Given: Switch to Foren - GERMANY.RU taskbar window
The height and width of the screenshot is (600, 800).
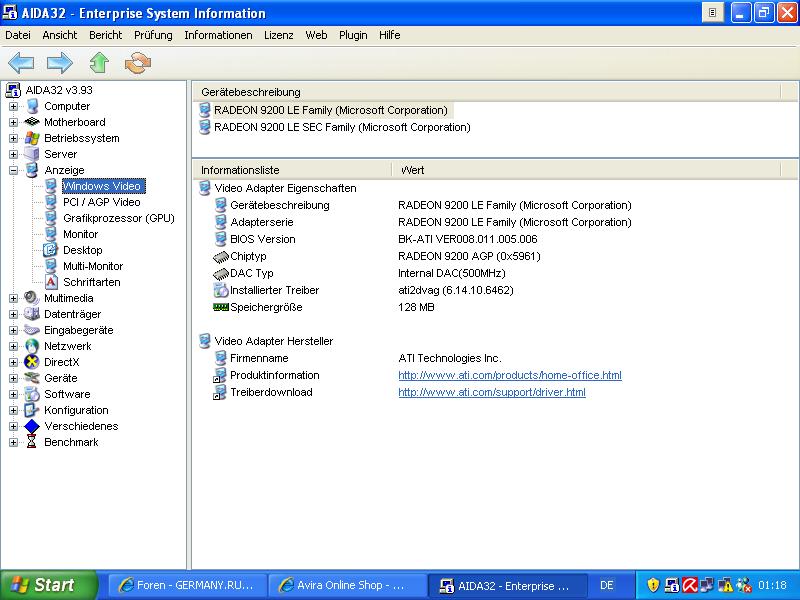Looking at the screenshot, I should pyautogui.click(x=187, y=585).
